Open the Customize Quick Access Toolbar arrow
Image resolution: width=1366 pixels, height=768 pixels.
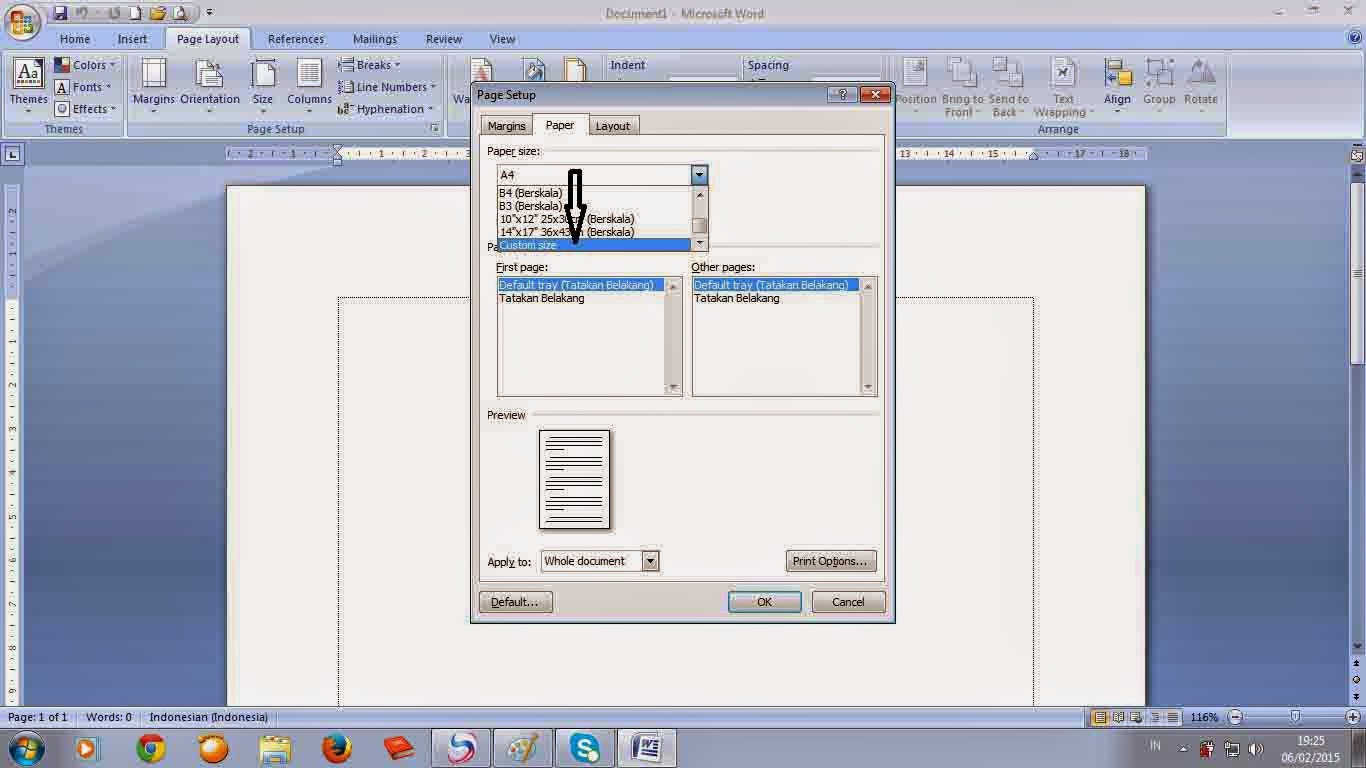209,13
